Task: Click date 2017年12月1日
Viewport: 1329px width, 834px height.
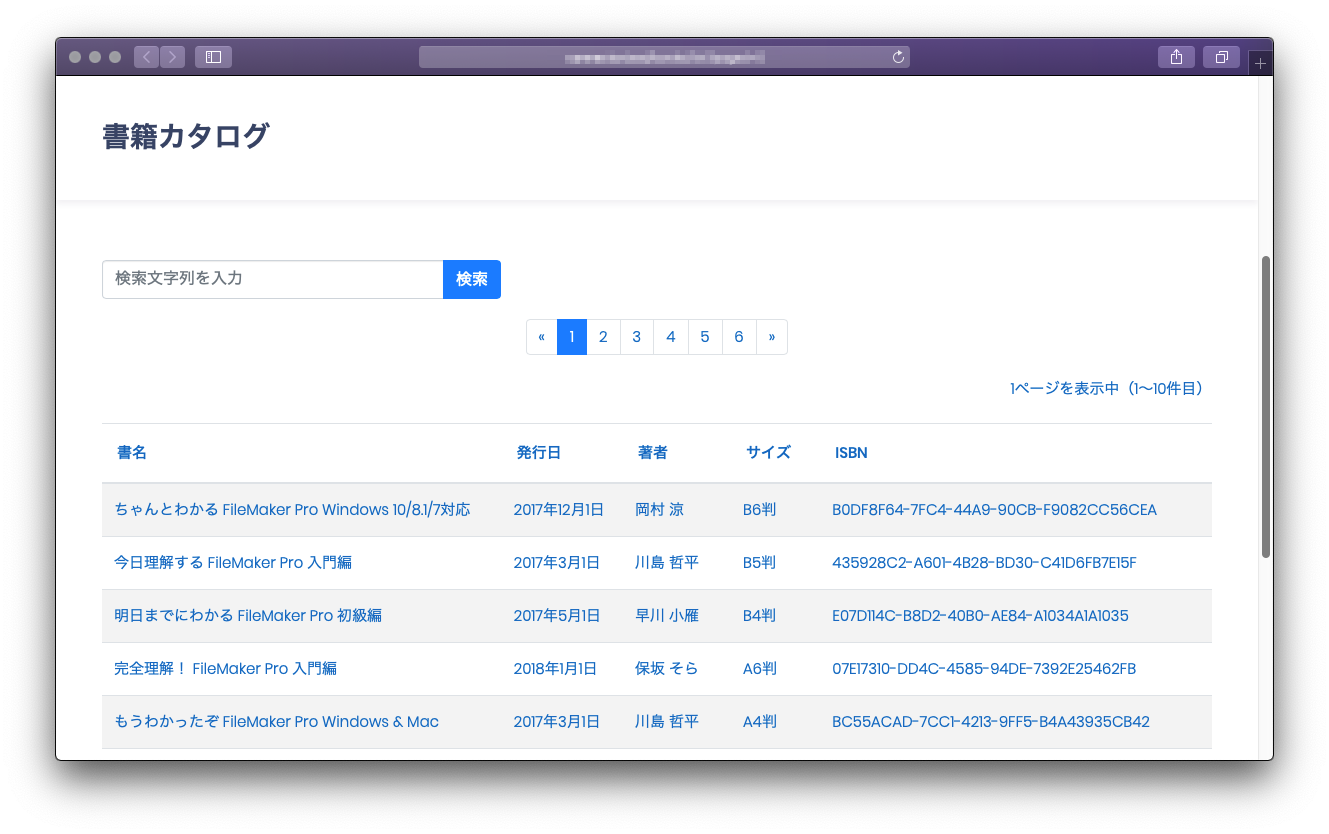Action: click(559, 510)
